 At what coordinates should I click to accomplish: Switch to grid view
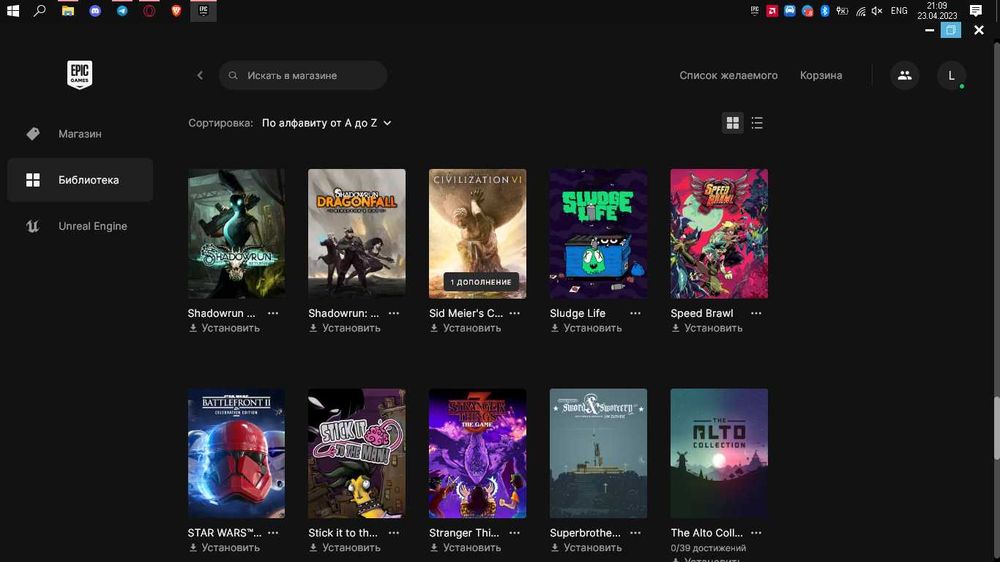(x=733, y=122)
